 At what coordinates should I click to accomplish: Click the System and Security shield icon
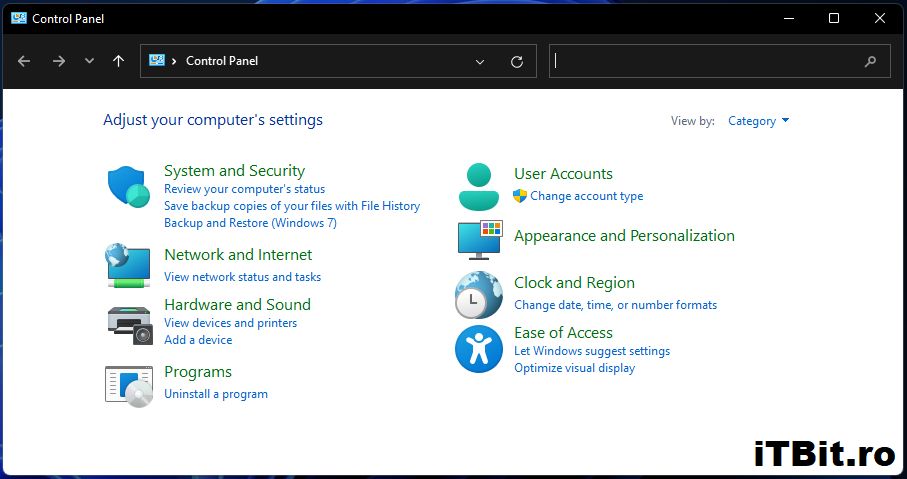click(x=128, y=186)
